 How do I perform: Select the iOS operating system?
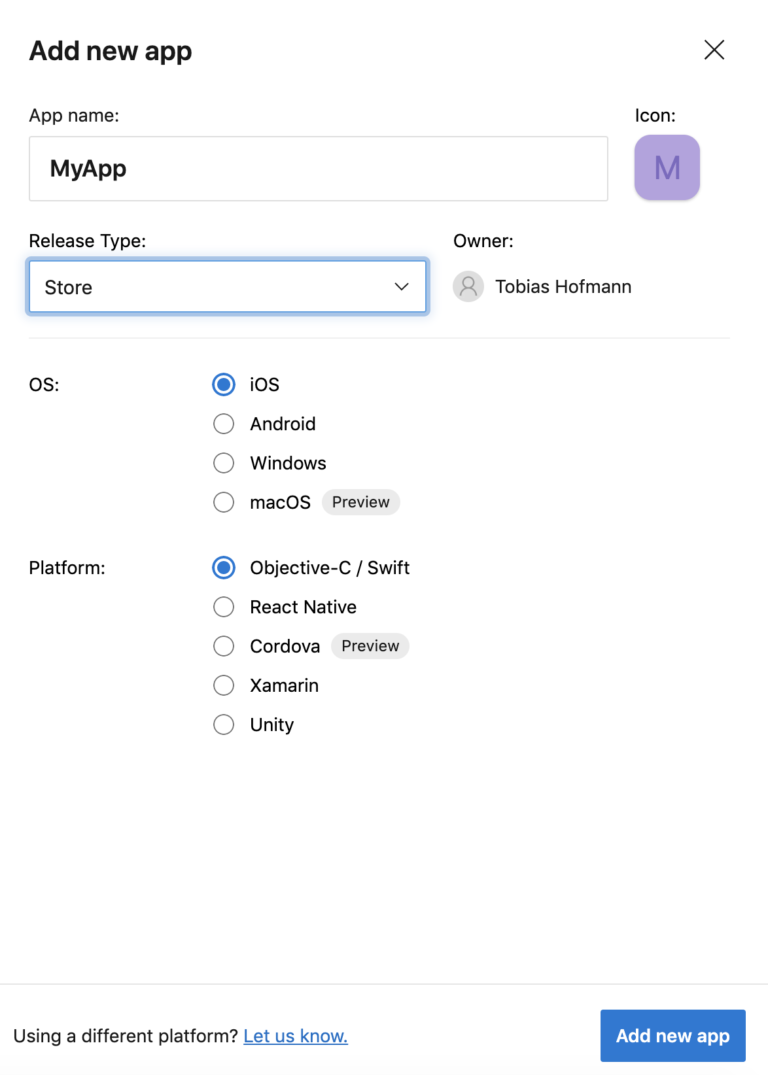[223, 384]
